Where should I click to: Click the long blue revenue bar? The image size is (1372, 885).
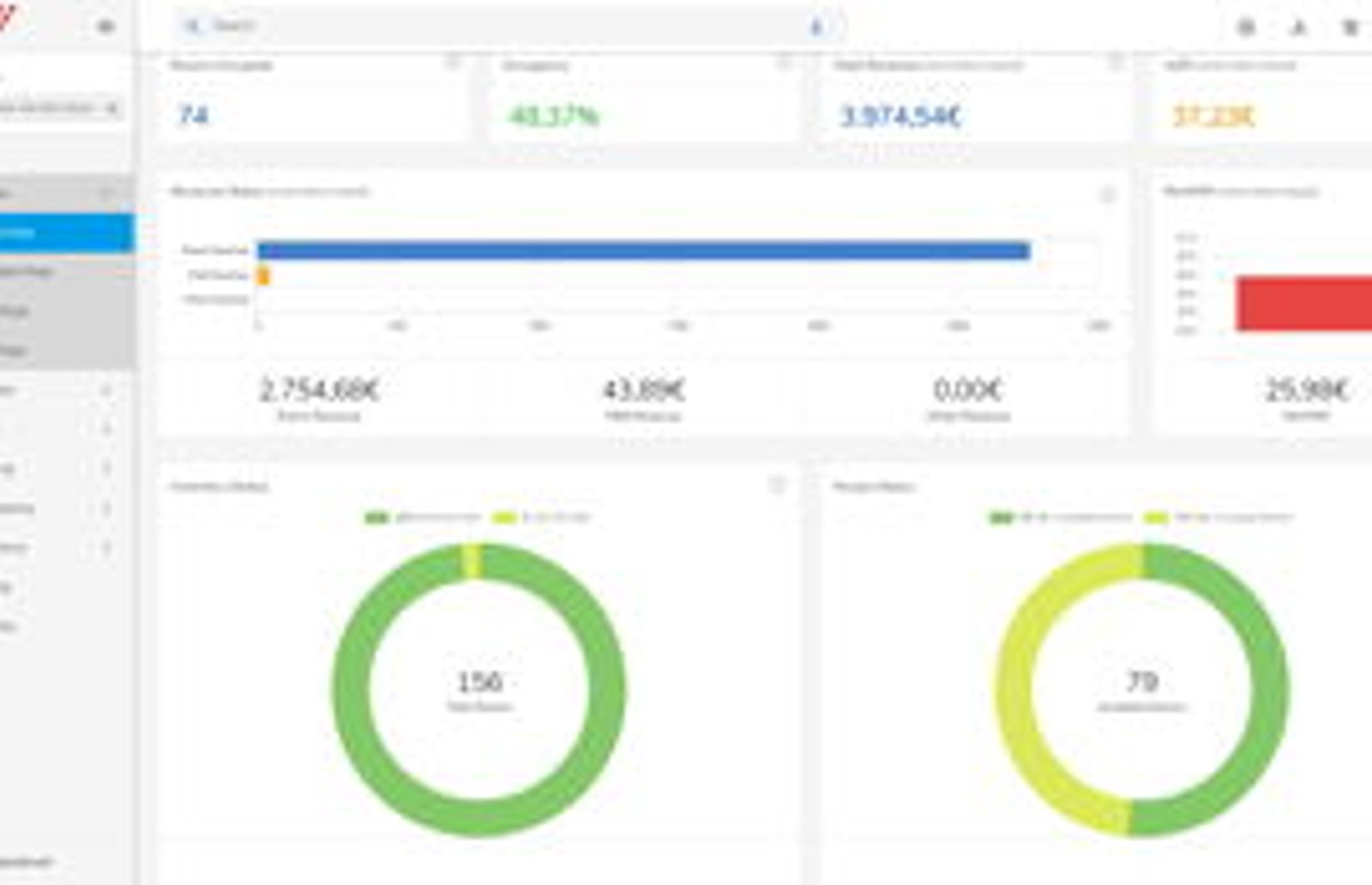pyautogui.click(x=644, y=250)
